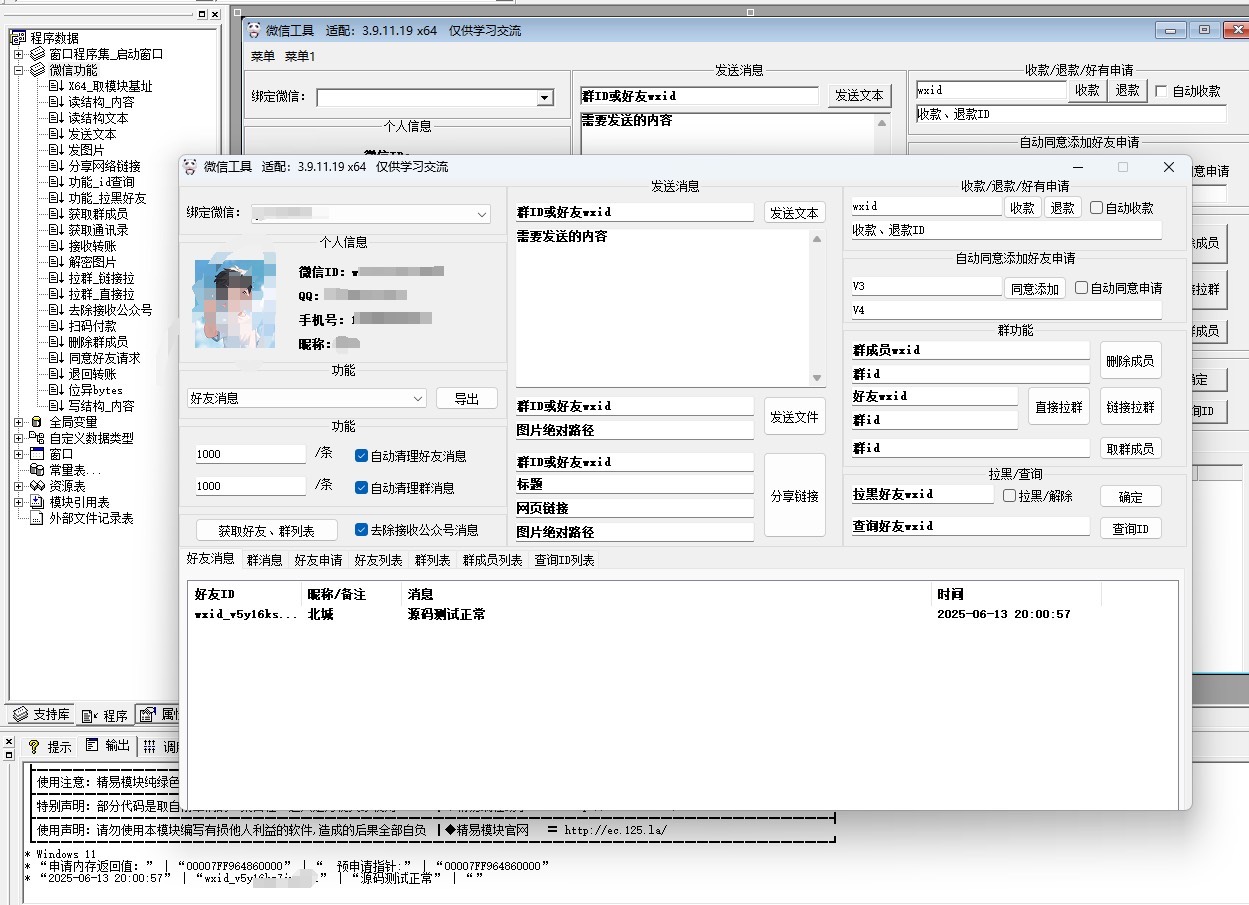
Task: Collapse the 微信功能 tree node
Action: (x=18, y=70)
